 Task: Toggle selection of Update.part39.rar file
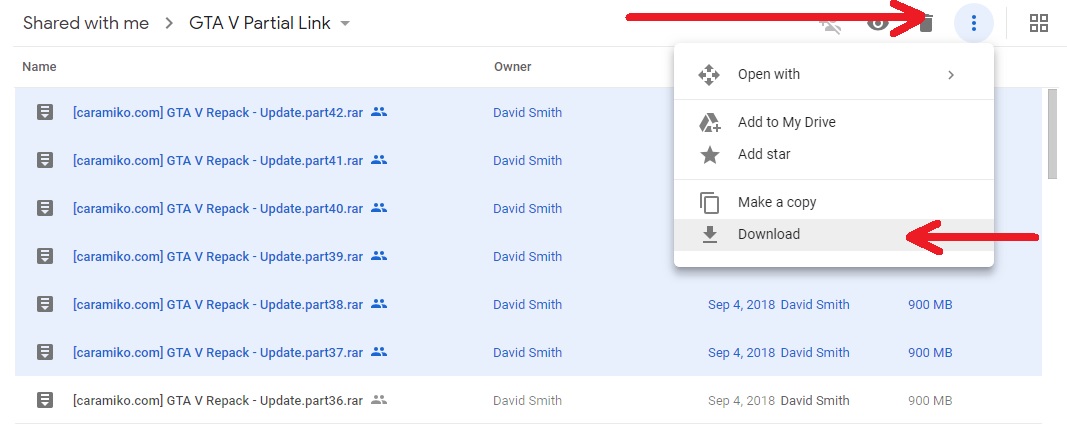[217, 256]
